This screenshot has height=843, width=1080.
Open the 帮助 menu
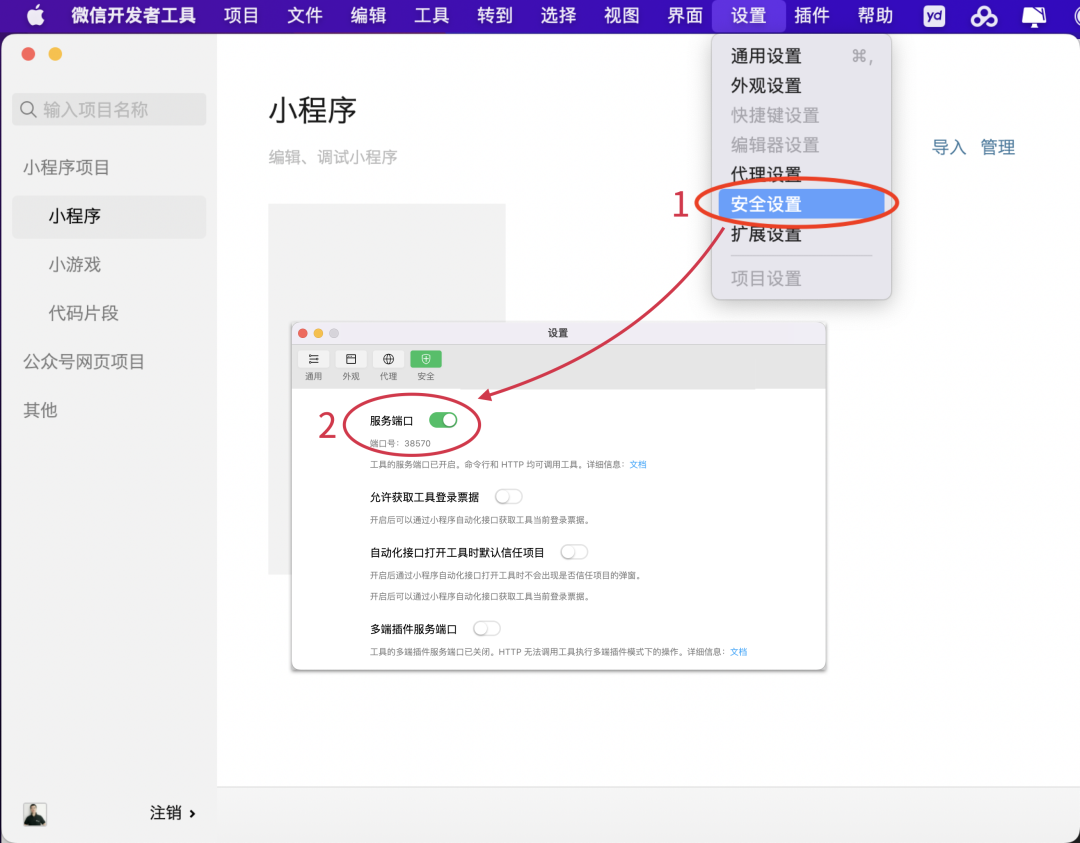pyautogui.click(x=875, y=15)
